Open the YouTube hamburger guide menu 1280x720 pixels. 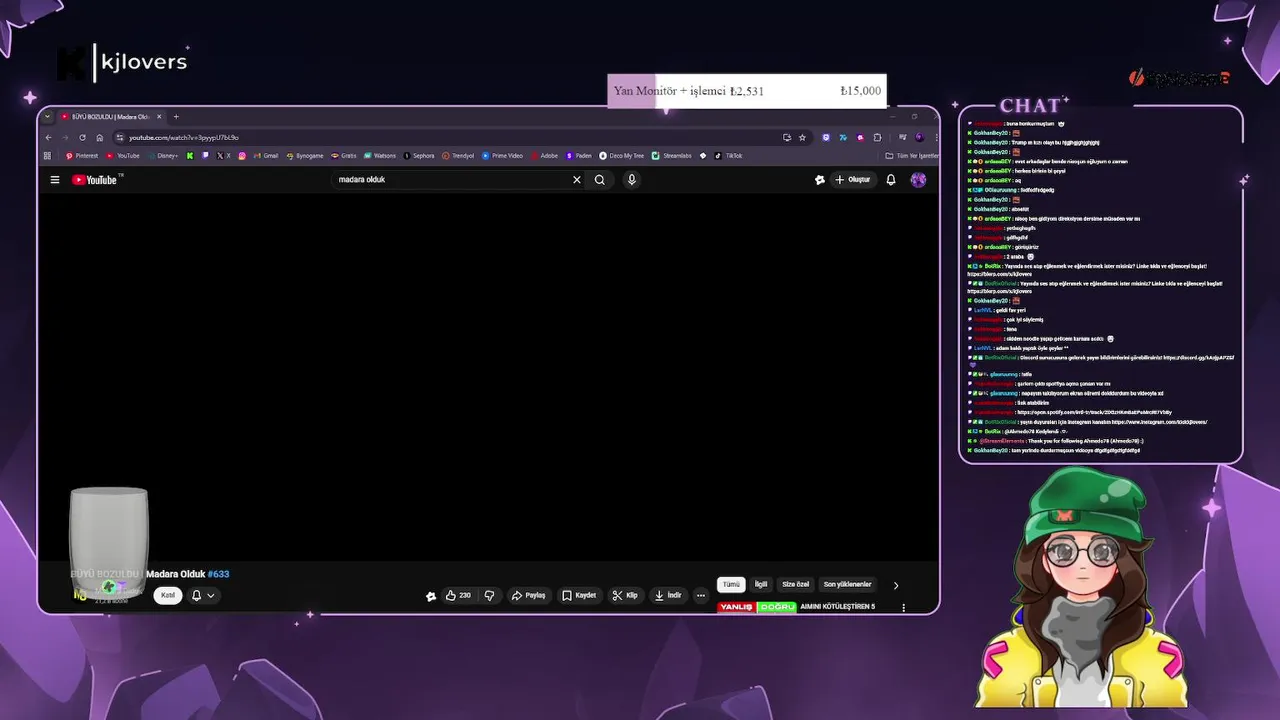pos(55,180)
